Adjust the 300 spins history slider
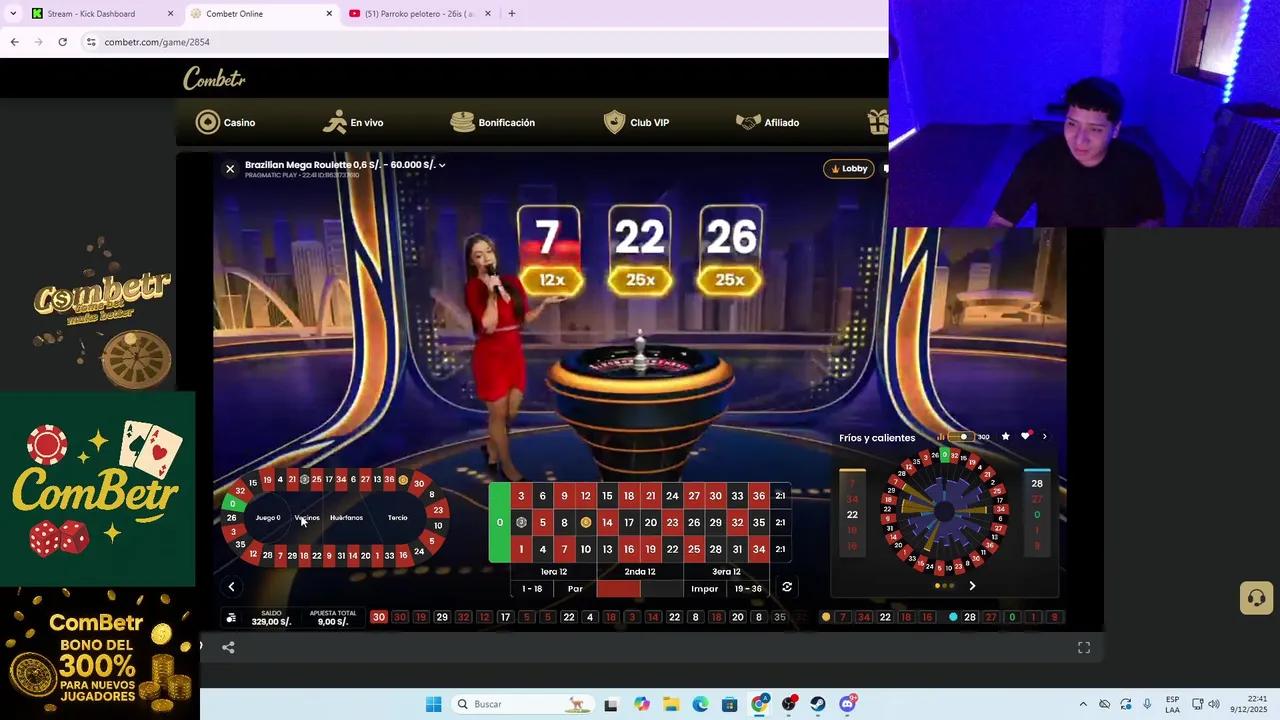1280x720 pixels. [x=963, y=436]
